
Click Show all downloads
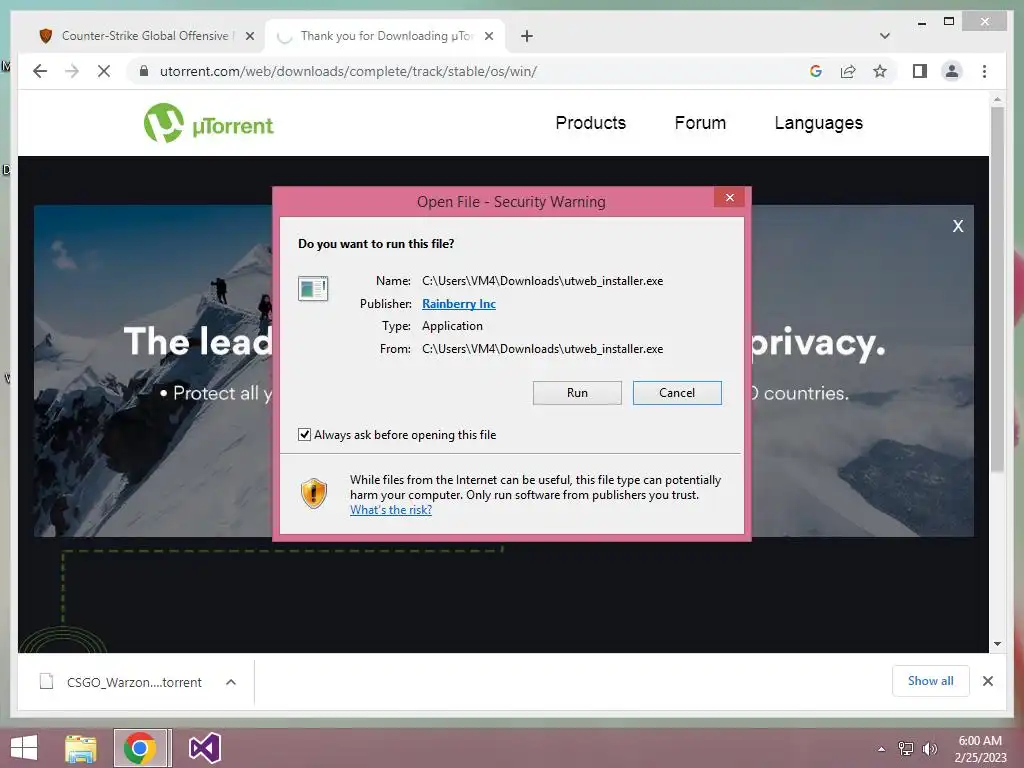(931, 681)
